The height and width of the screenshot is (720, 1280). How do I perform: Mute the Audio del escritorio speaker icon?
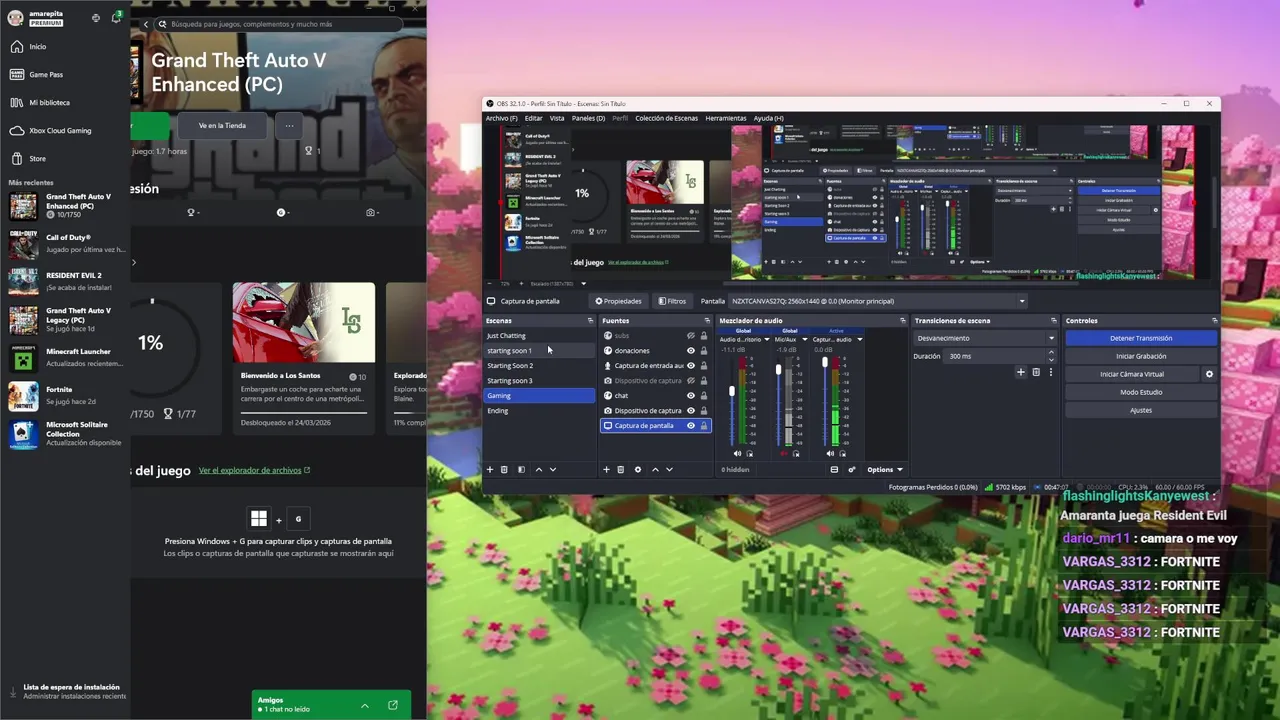click(x=738, y=454)
